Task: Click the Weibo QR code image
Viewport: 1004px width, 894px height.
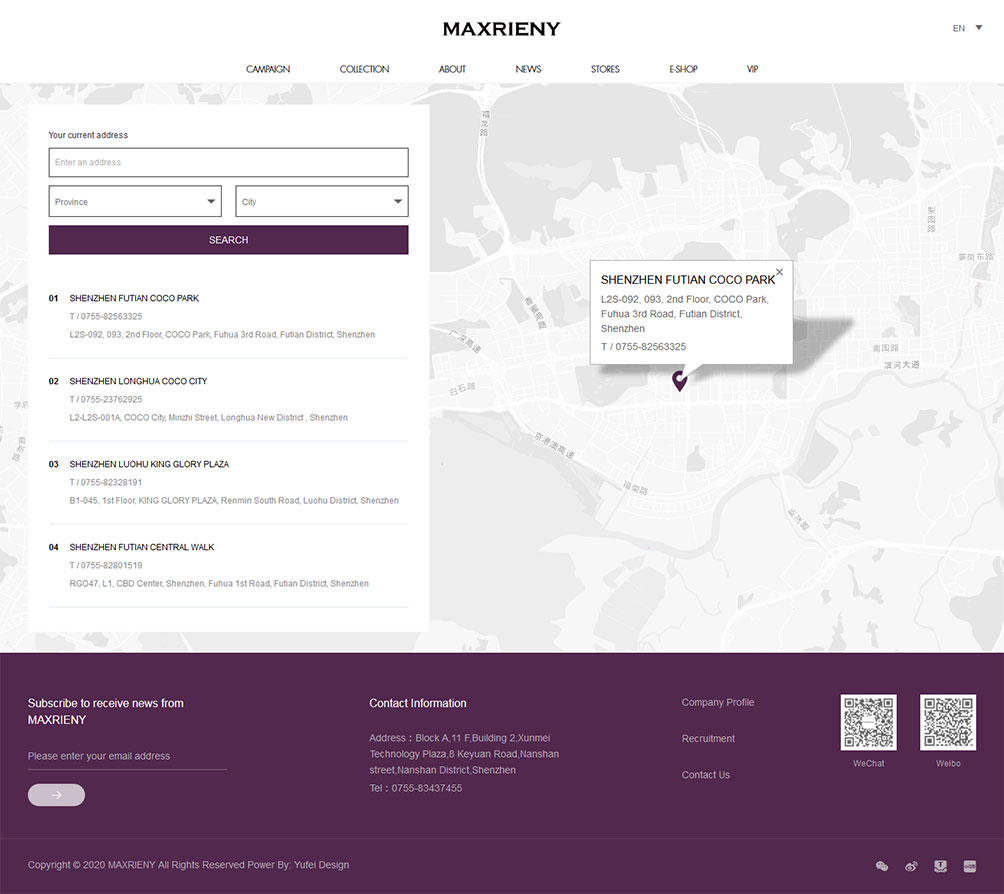Action: pos(948,722)
